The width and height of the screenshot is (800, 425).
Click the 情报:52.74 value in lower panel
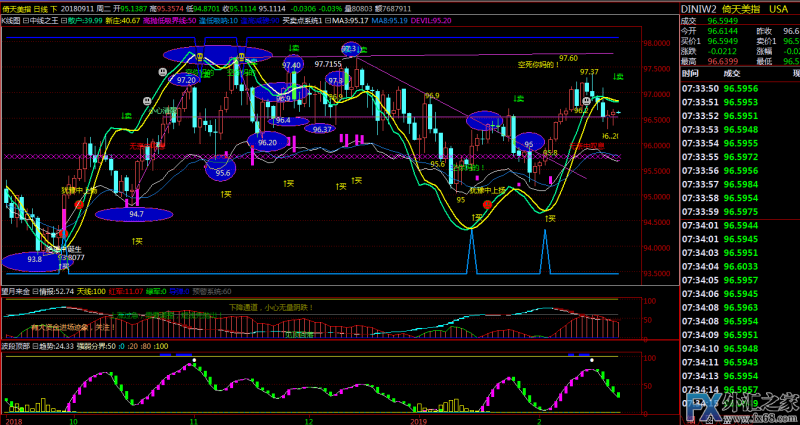point(56,291)
